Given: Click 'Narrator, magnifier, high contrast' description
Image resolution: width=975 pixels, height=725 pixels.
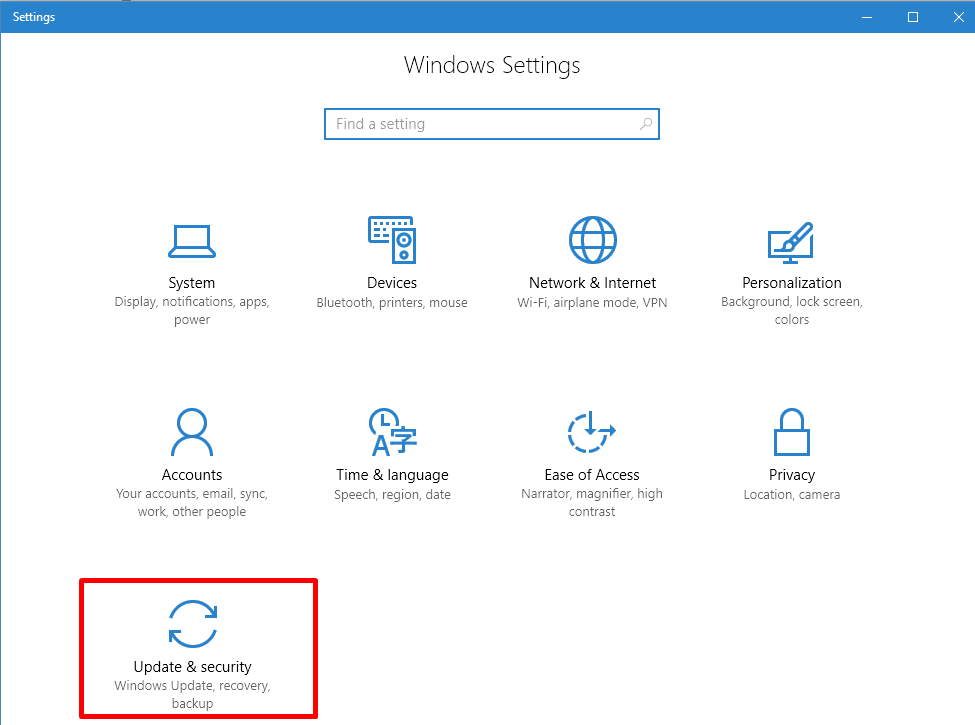Looking at the screenshot, I should [x=592, y=502].
